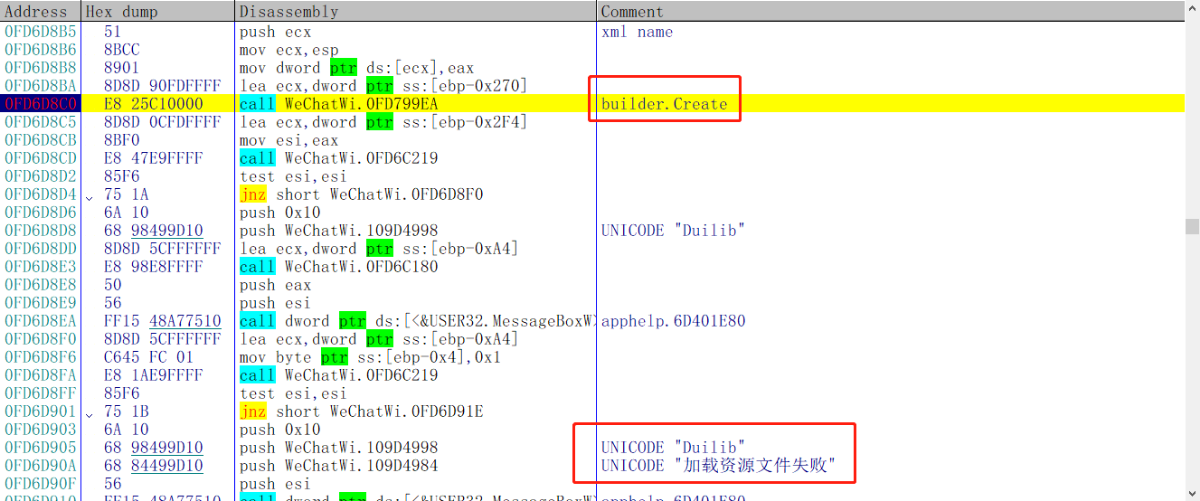1200x501 pixels.
Task: Click the 'call WeChatWi.0FD799EA' instruction
Action: [x=339, y=104]
